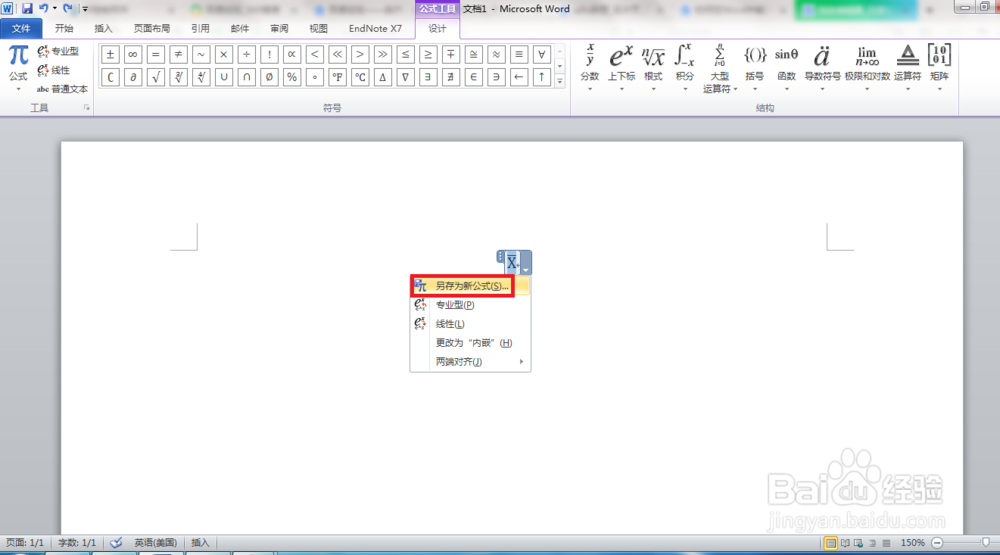Viewport: 1000px width, 555px height.
Task: Insert the multiplication sign symbol
Action: pos(223,55)
